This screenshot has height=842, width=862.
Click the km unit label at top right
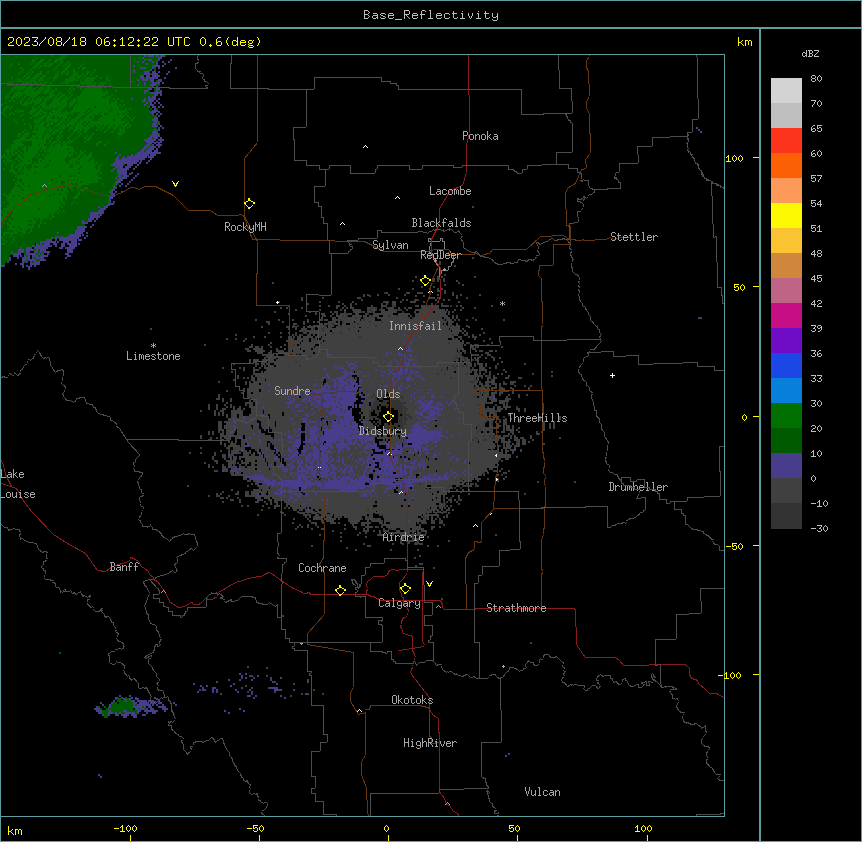click(744, 42)
